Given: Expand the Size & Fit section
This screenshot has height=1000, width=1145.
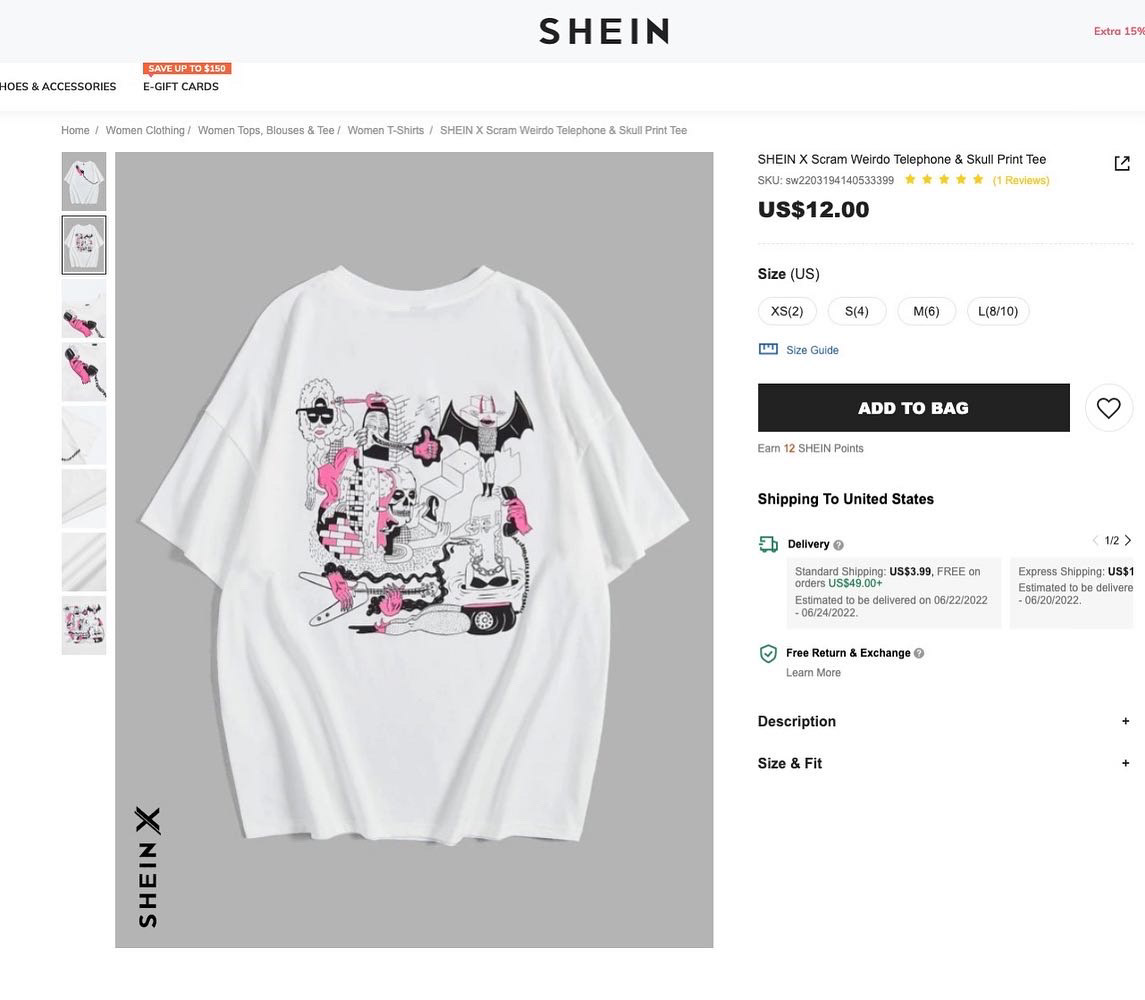Looking at the screenshot, I should coord(1125,763).
